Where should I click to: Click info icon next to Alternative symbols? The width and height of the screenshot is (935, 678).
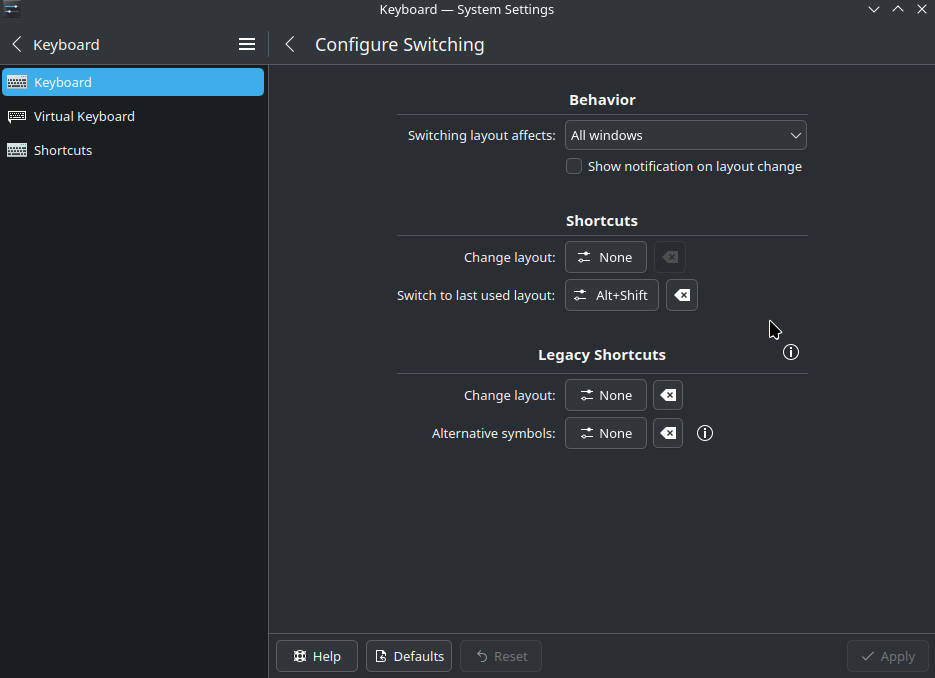click(705, 433)
